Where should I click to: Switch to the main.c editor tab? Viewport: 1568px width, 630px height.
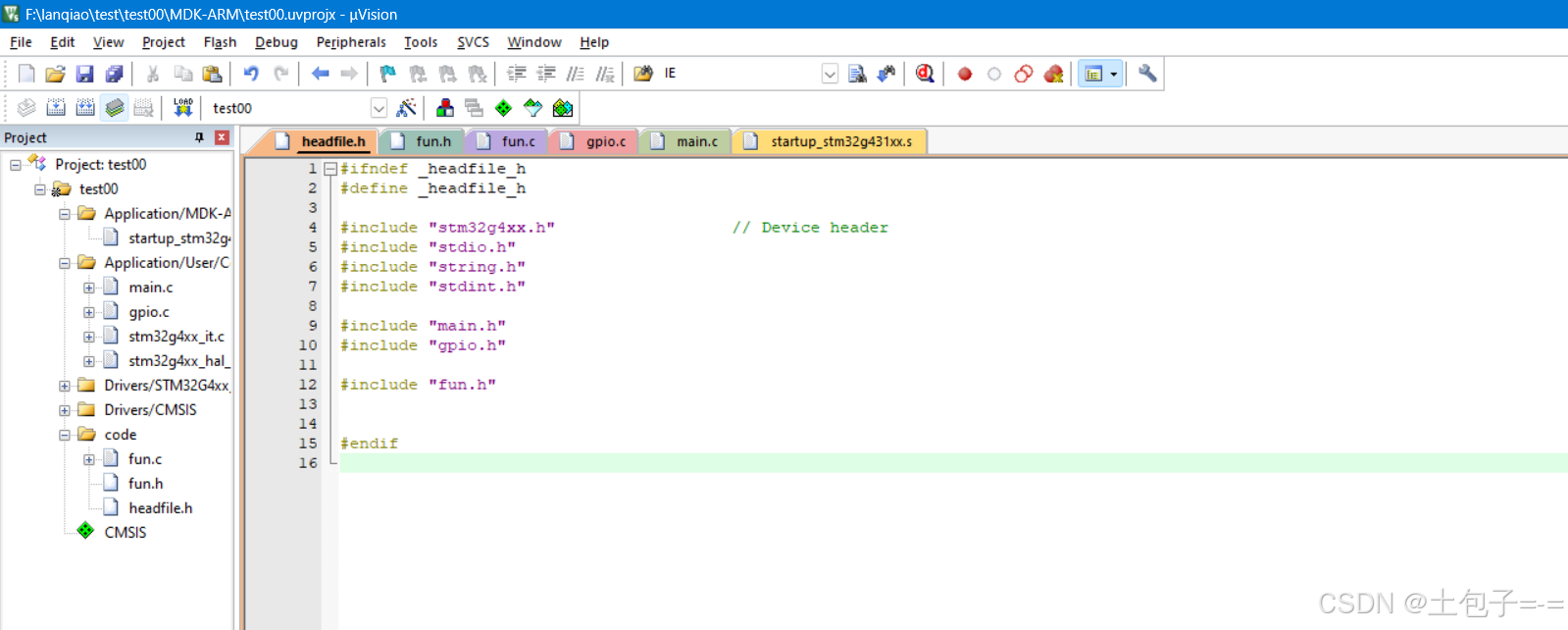pos(684,141)
